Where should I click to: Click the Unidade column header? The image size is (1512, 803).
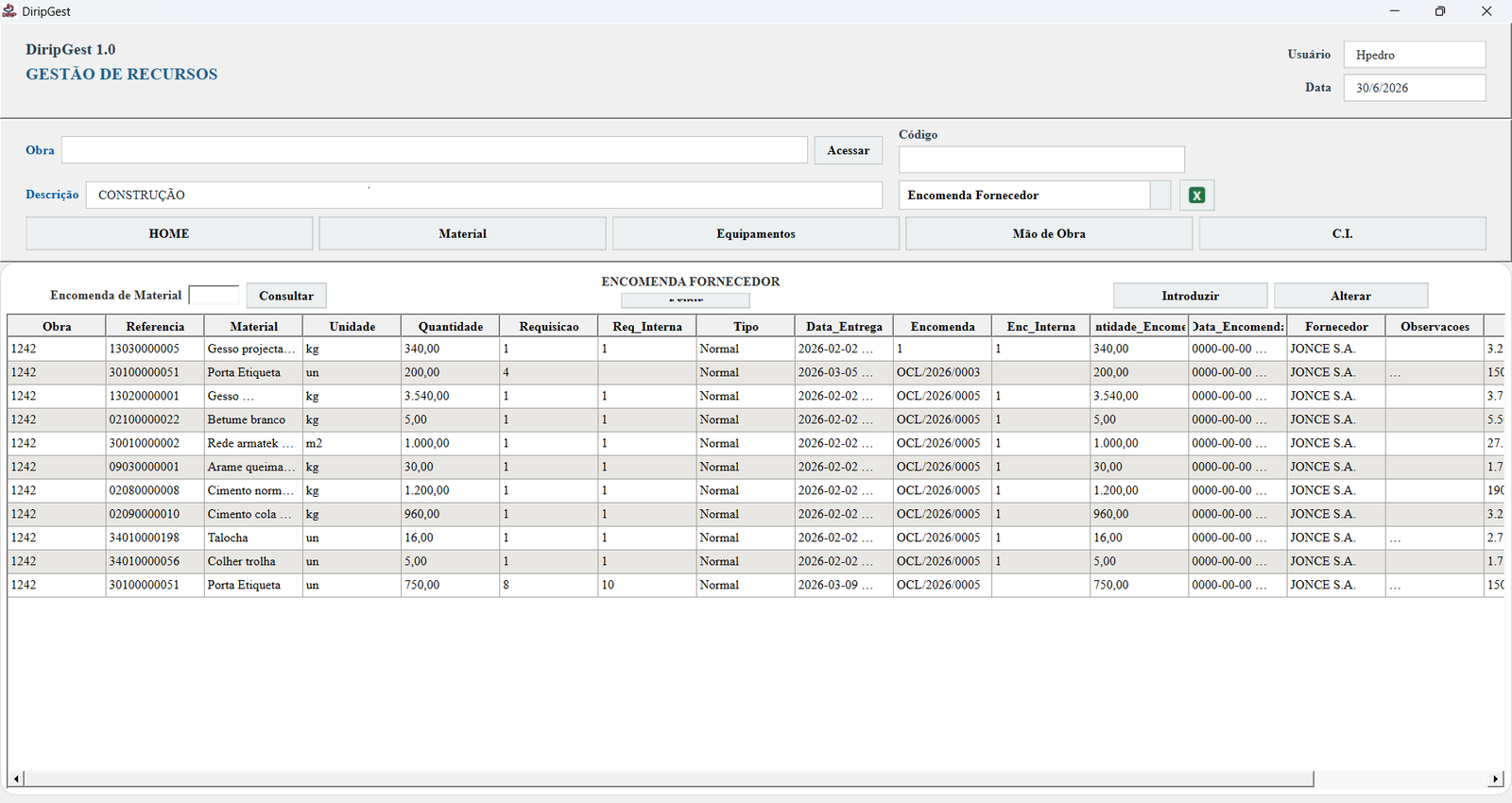pos(352,326)
